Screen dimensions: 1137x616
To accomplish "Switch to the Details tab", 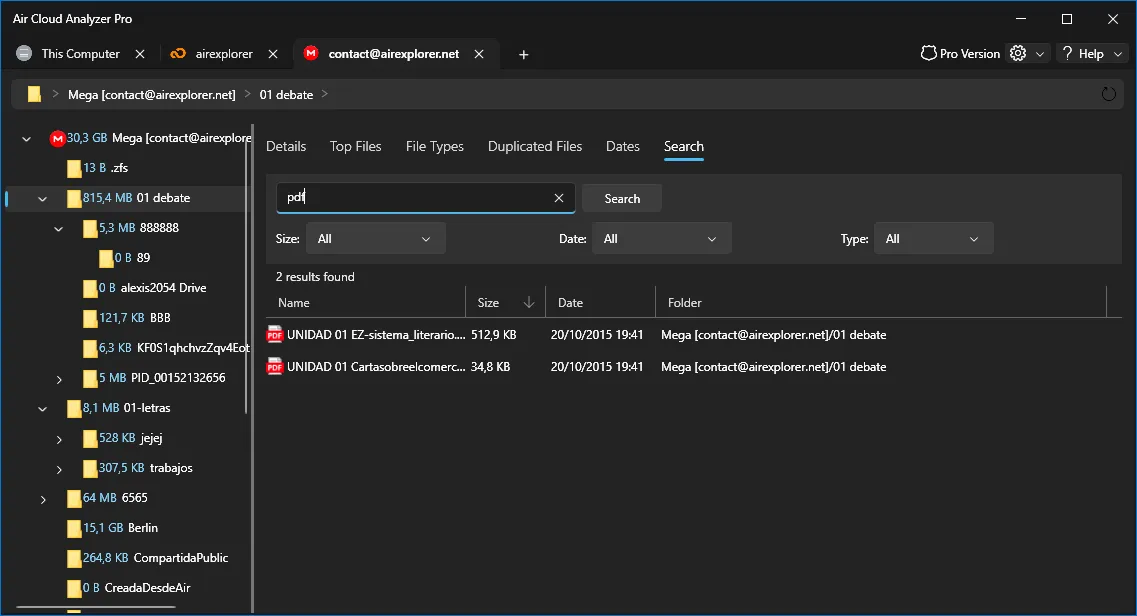I will [286, 146].
